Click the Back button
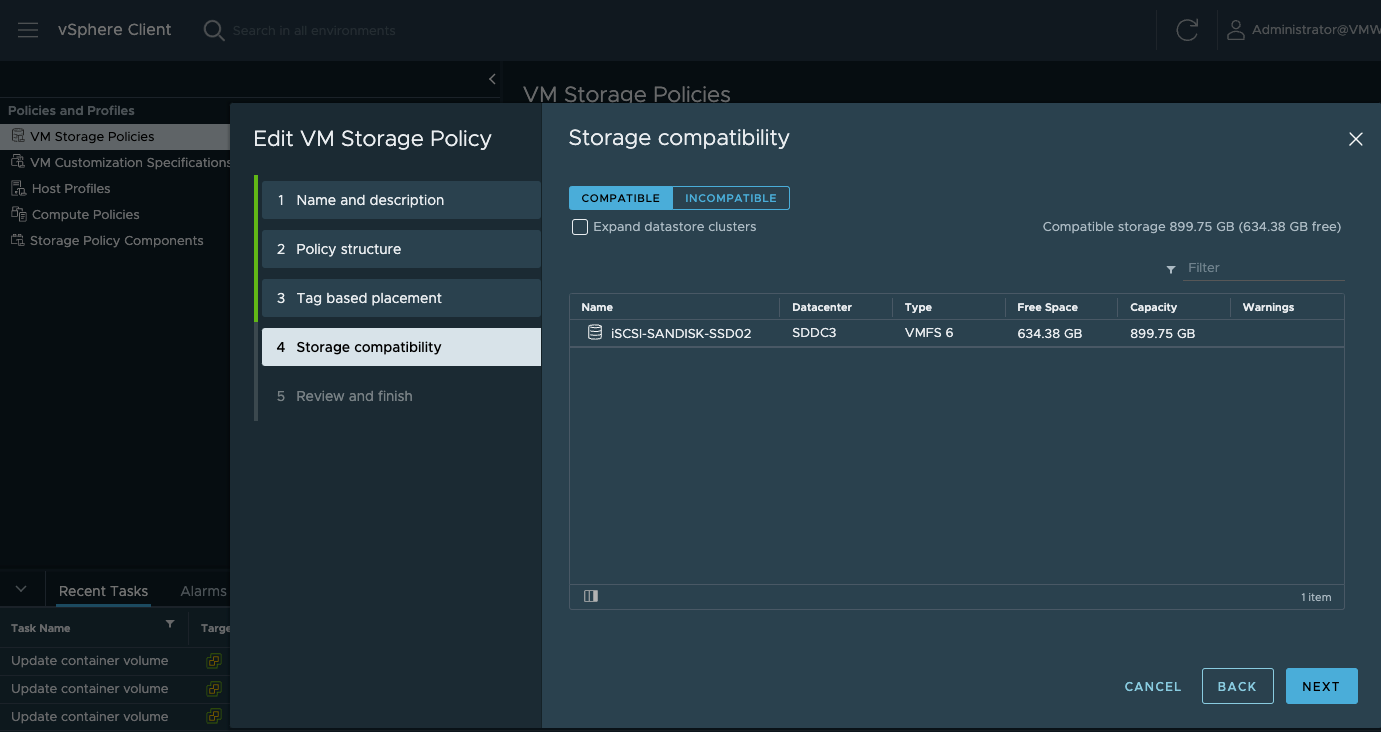Viewport: 1381px width, 732px height. [1237, 686]
